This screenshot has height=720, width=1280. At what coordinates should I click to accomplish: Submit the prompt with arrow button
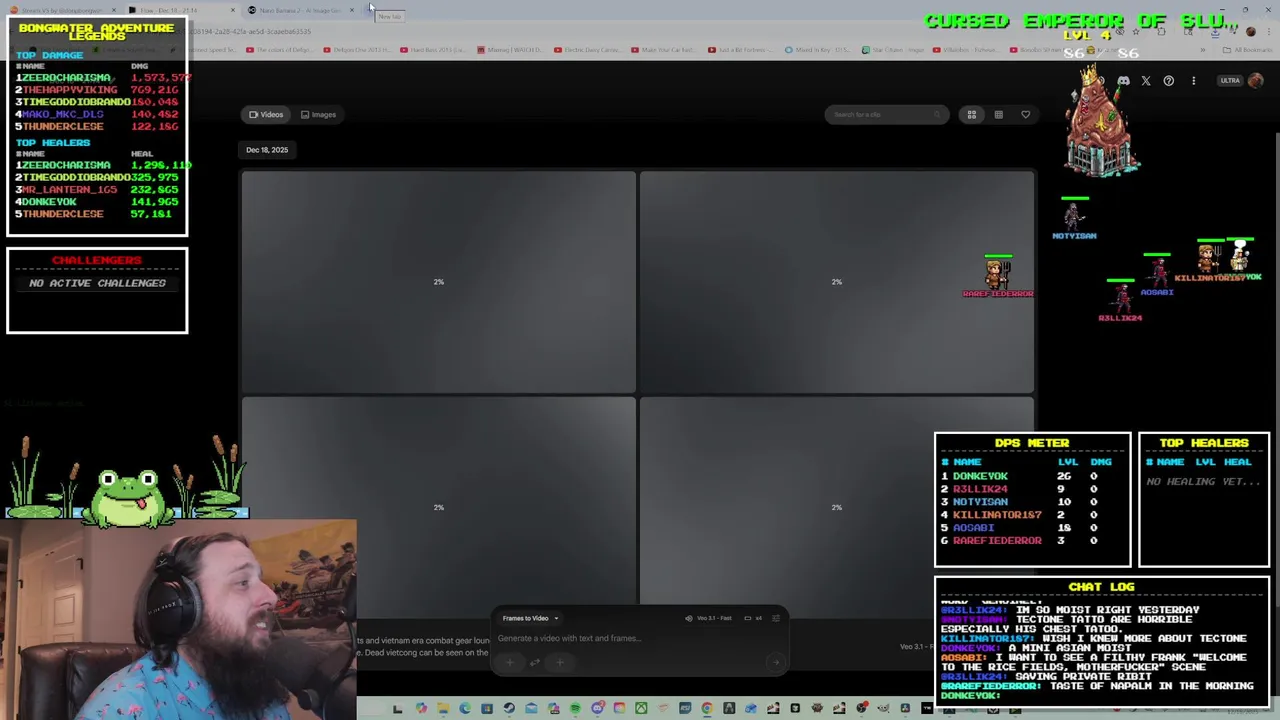(775, 662)
